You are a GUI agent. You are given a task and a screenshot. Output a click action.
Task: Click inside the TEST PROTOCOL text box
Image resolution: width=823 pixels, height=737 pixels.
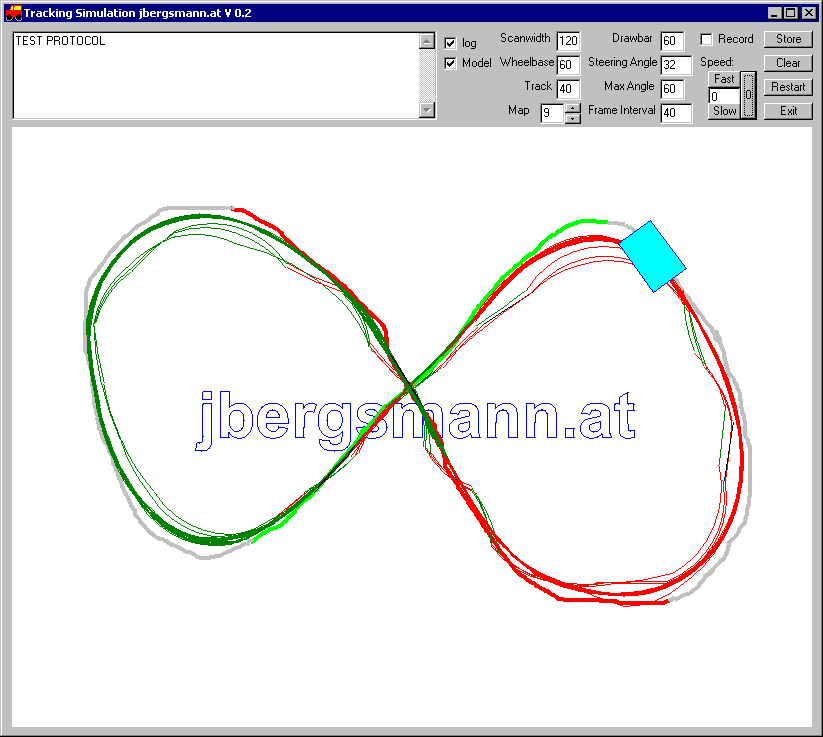(216, 76)
